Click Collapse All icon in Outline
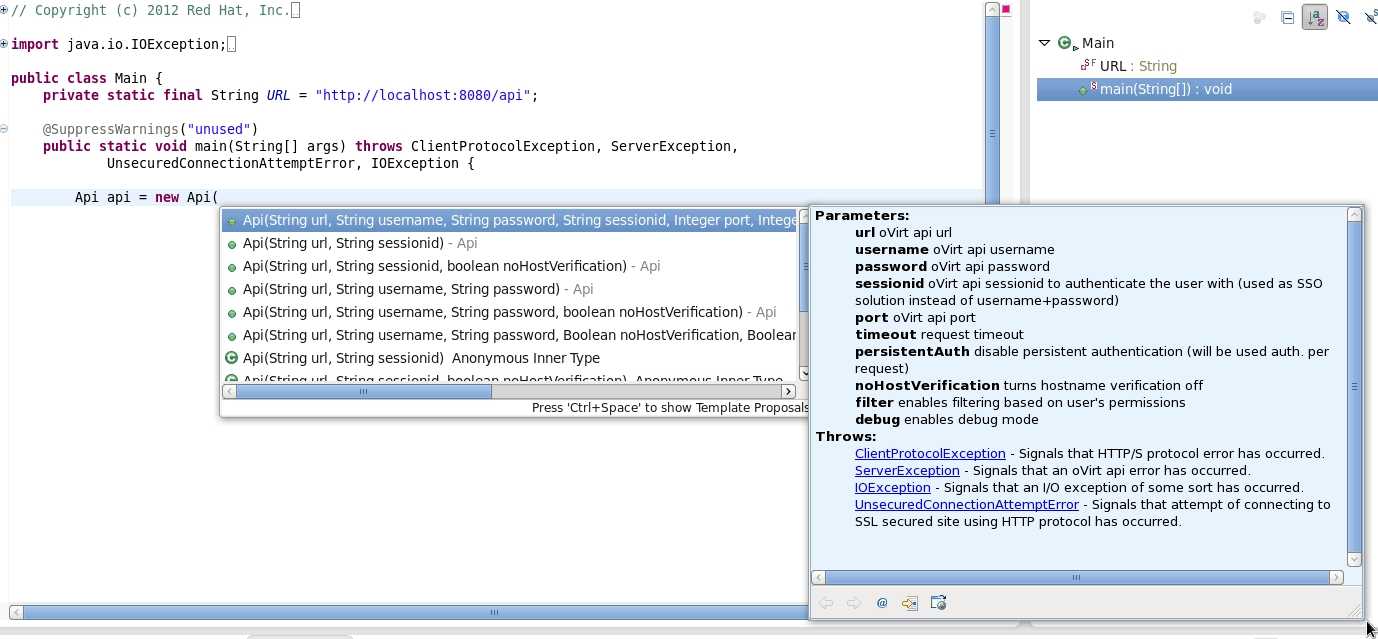 click(x=1288, y=17)
